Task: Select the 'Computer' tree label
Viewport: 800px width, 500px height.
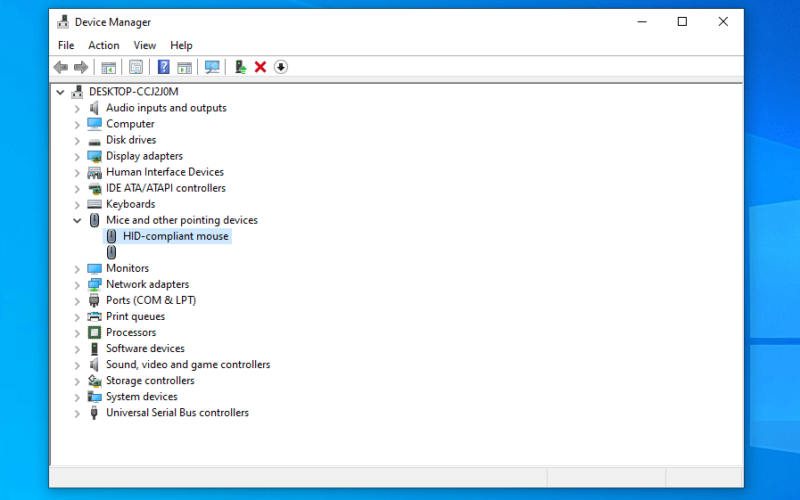Action: 130,124
